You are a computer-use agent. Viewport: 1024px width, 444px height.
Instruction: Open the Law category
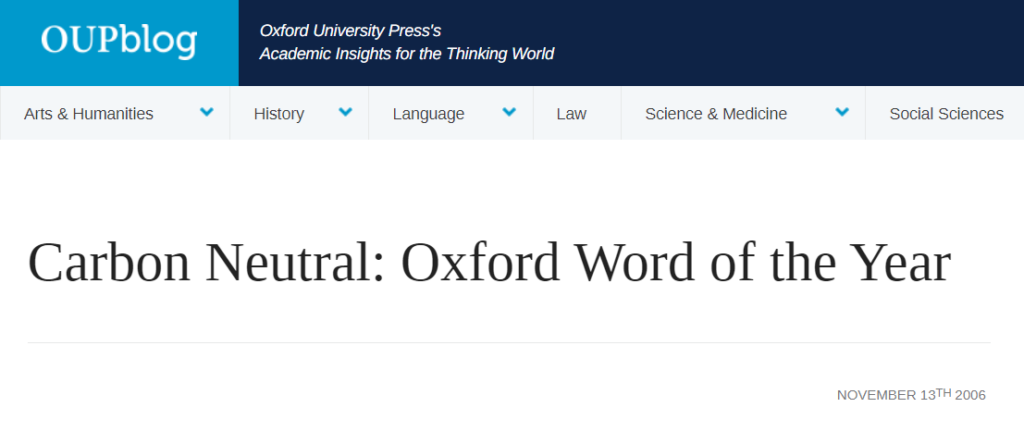(571, 113)
